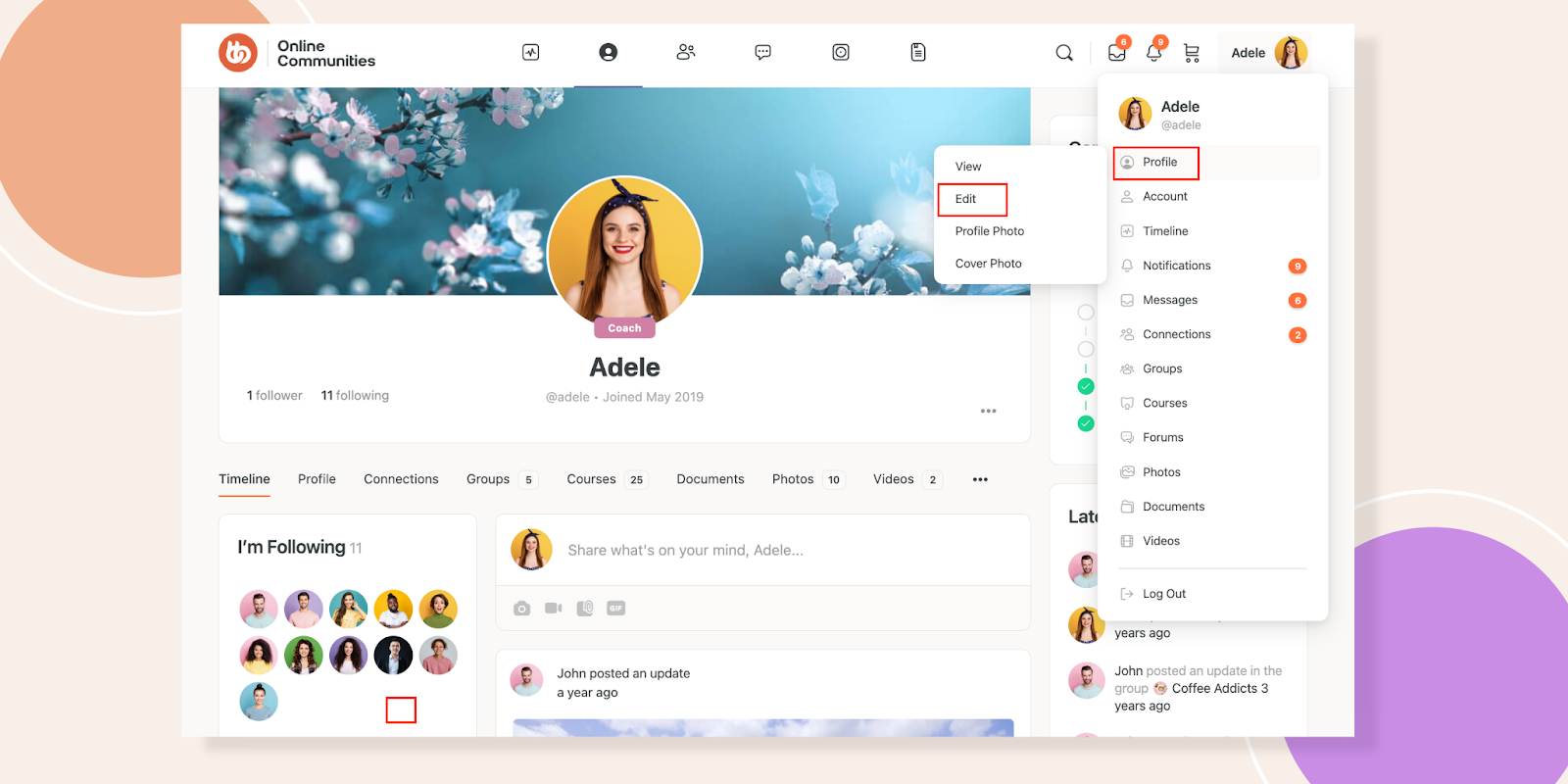
Task: Switch to the Profile tab
Action: coord(317,479)
